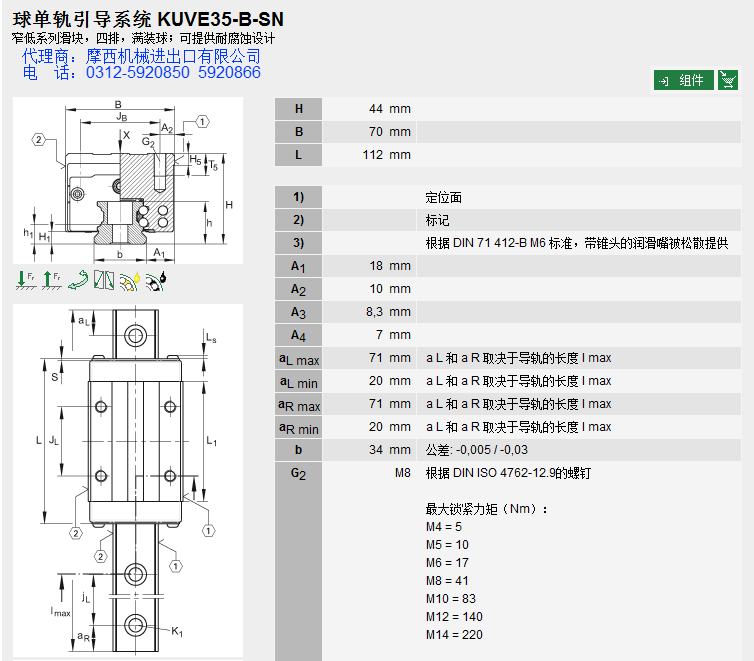The height and width of the screenshot is (661, 754).
Task: Click the double panel sealing icon
Action: point(104,282)
